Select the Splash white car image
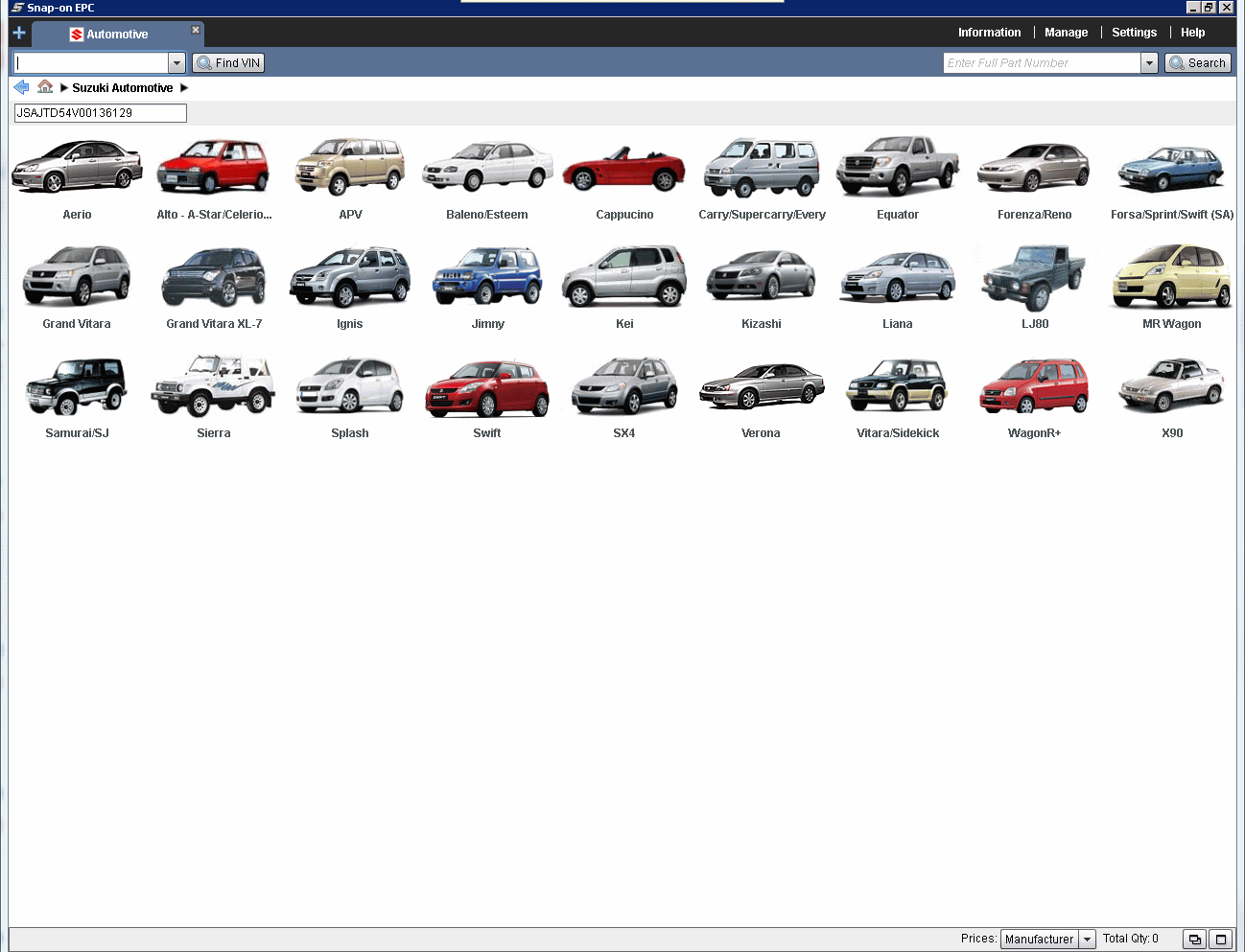The image size is (1245, 952). click(x=350, y=385)
